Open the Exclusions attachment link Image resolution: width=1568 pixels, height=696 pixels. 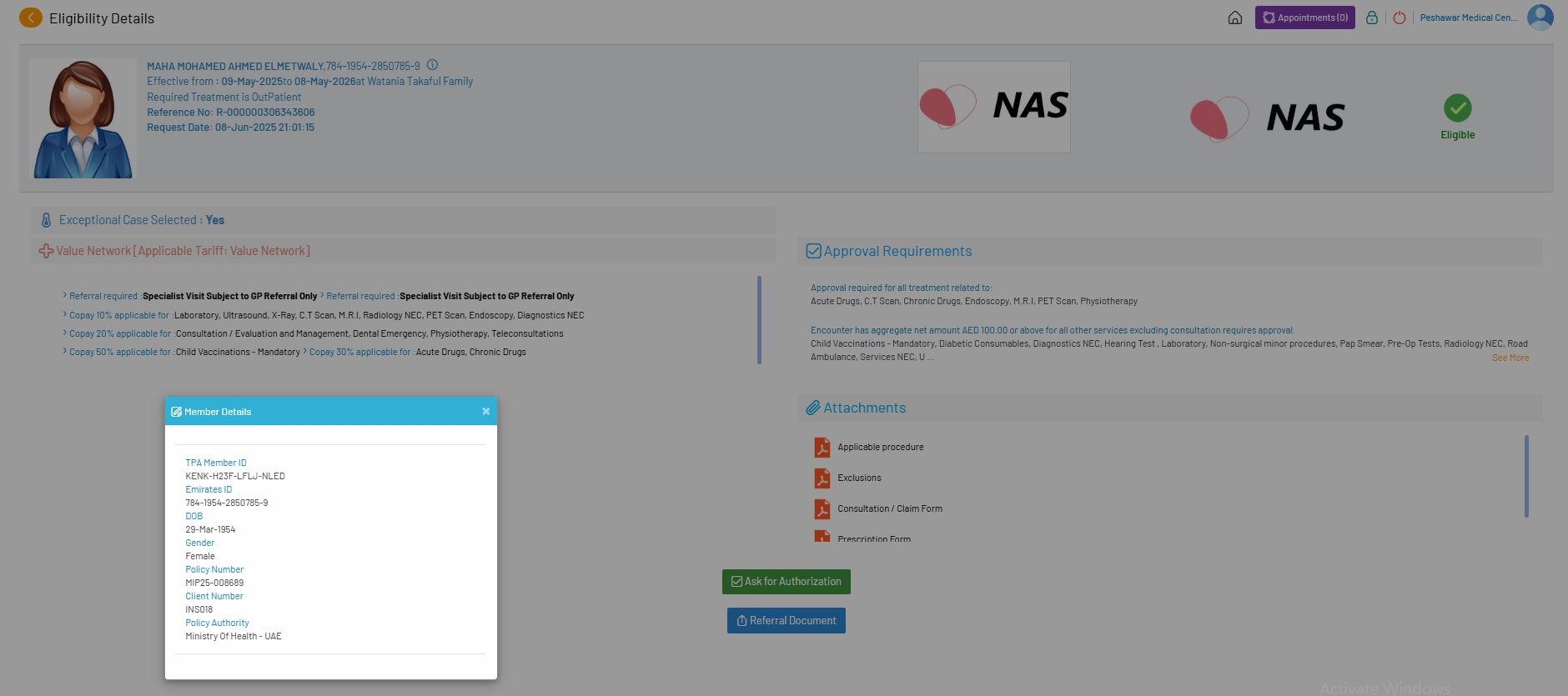pos(859,478)
